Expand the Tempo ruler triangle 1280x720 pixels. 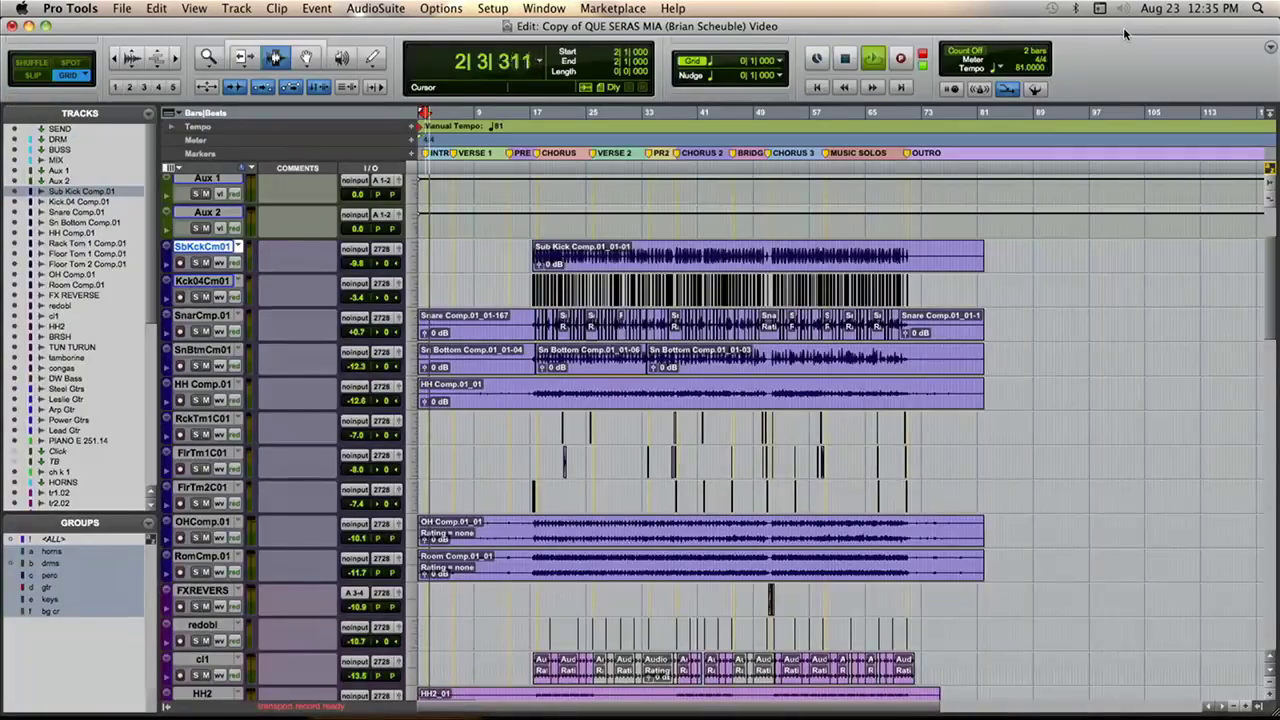pos(171,127)
